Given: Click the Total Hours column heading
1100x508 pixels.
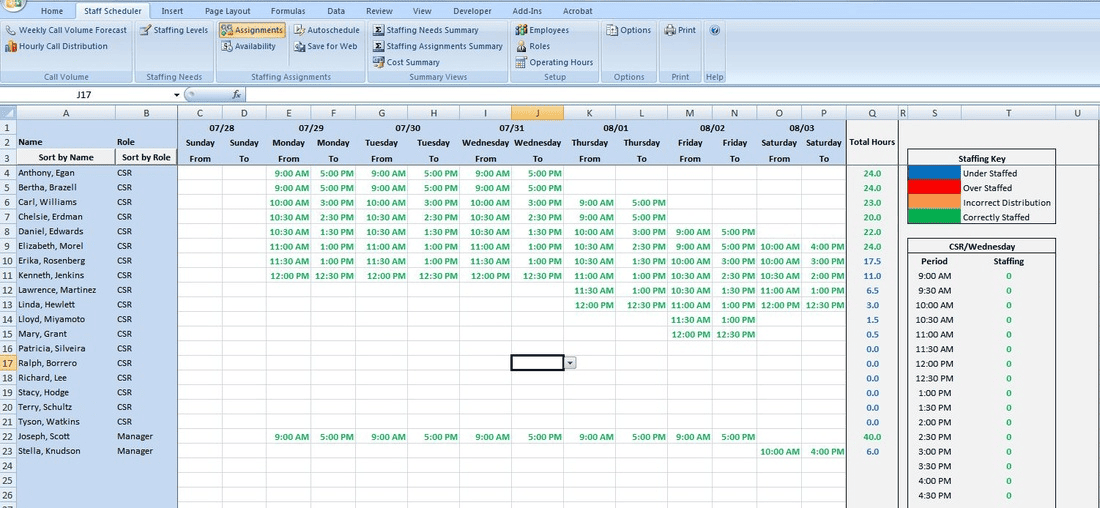Looking at the screenshot, I should pyautogui.click(x=872, y=142).
